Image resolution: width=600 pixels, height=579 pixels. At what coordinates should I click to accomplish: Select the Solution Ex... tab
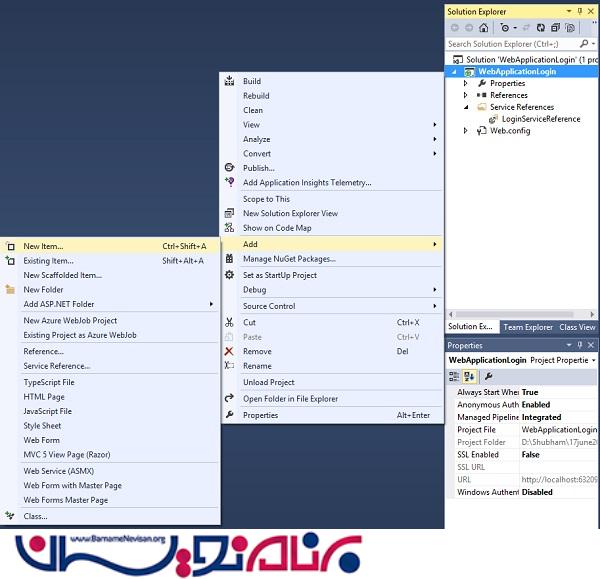[471, 327]
